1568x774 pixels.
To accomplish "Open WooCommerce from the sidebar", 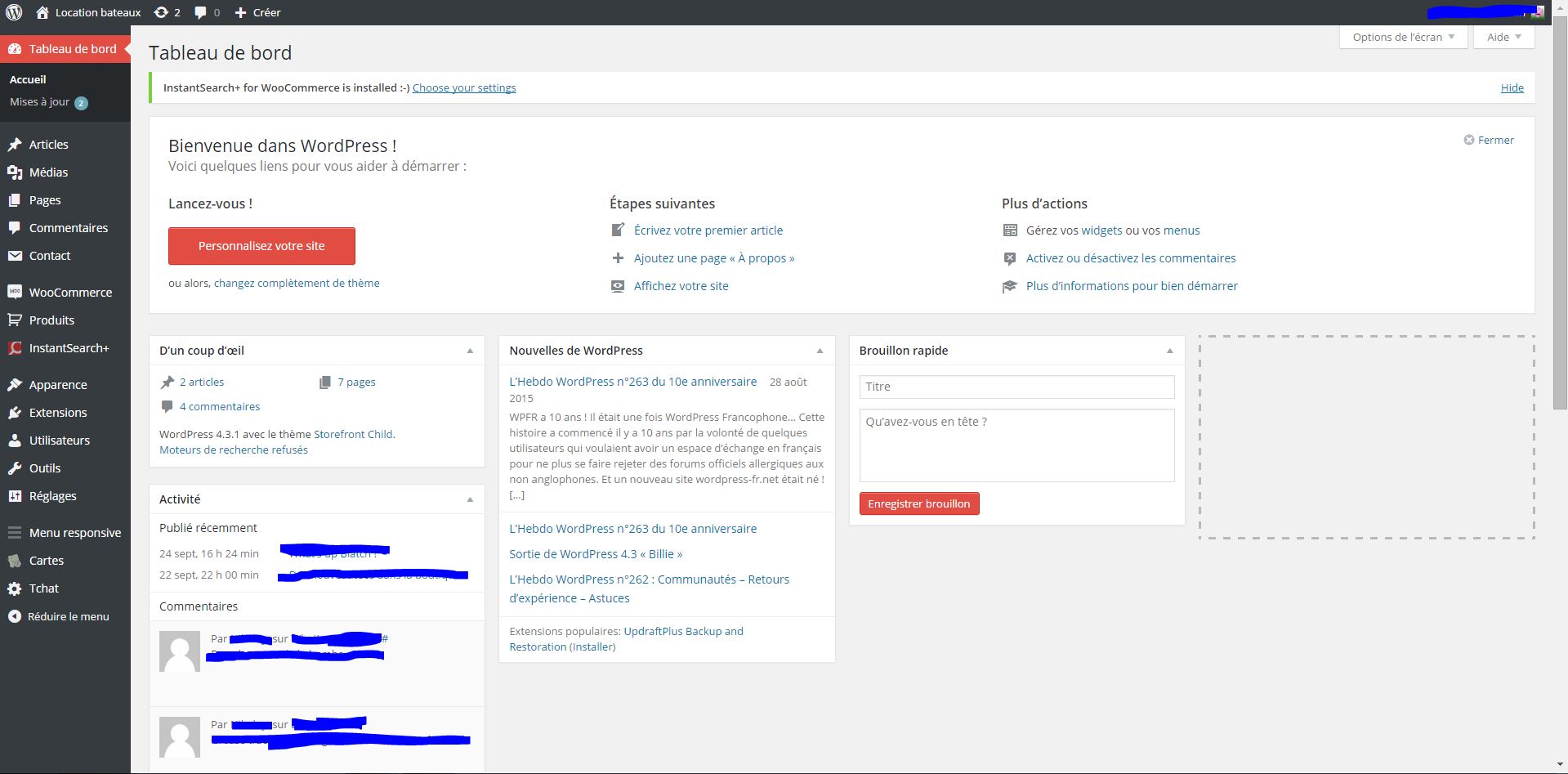I will (70, 293).
